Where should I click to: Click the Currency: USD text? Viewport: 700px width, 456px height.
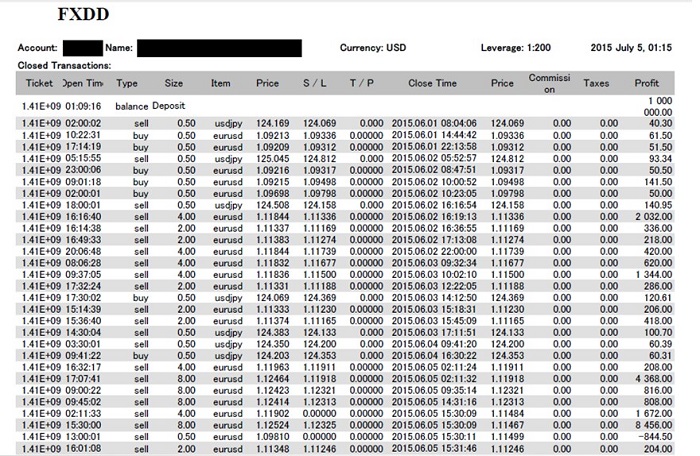pos(373,48)
